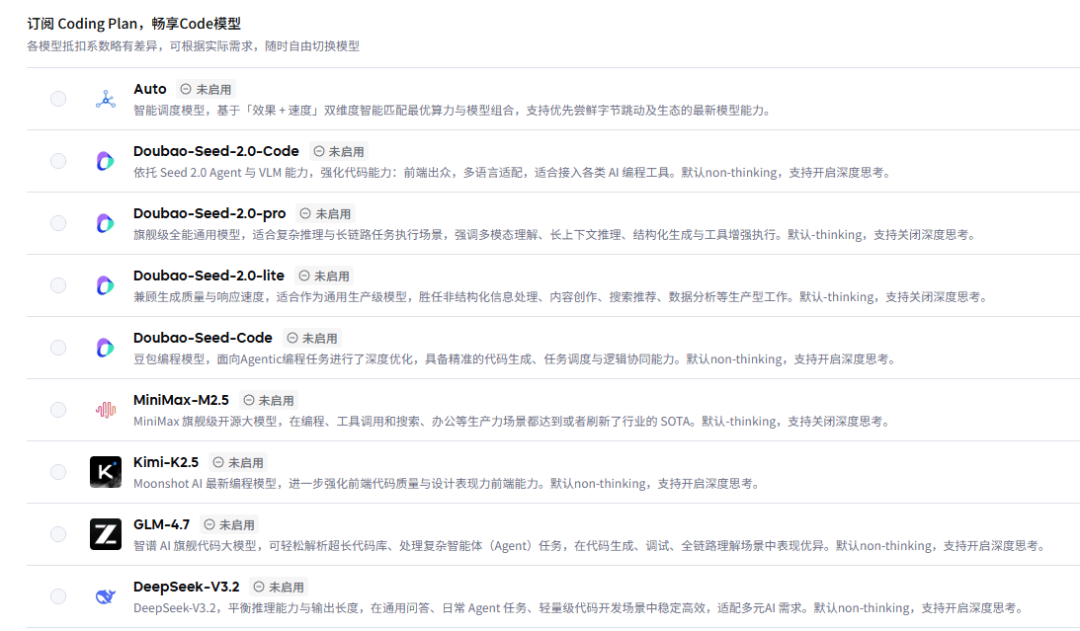Screen dimensions: 1080x631
Task: Click the heading 订阅 Coding Plan，畅享Code模型
Action: [x=134, y=23]
